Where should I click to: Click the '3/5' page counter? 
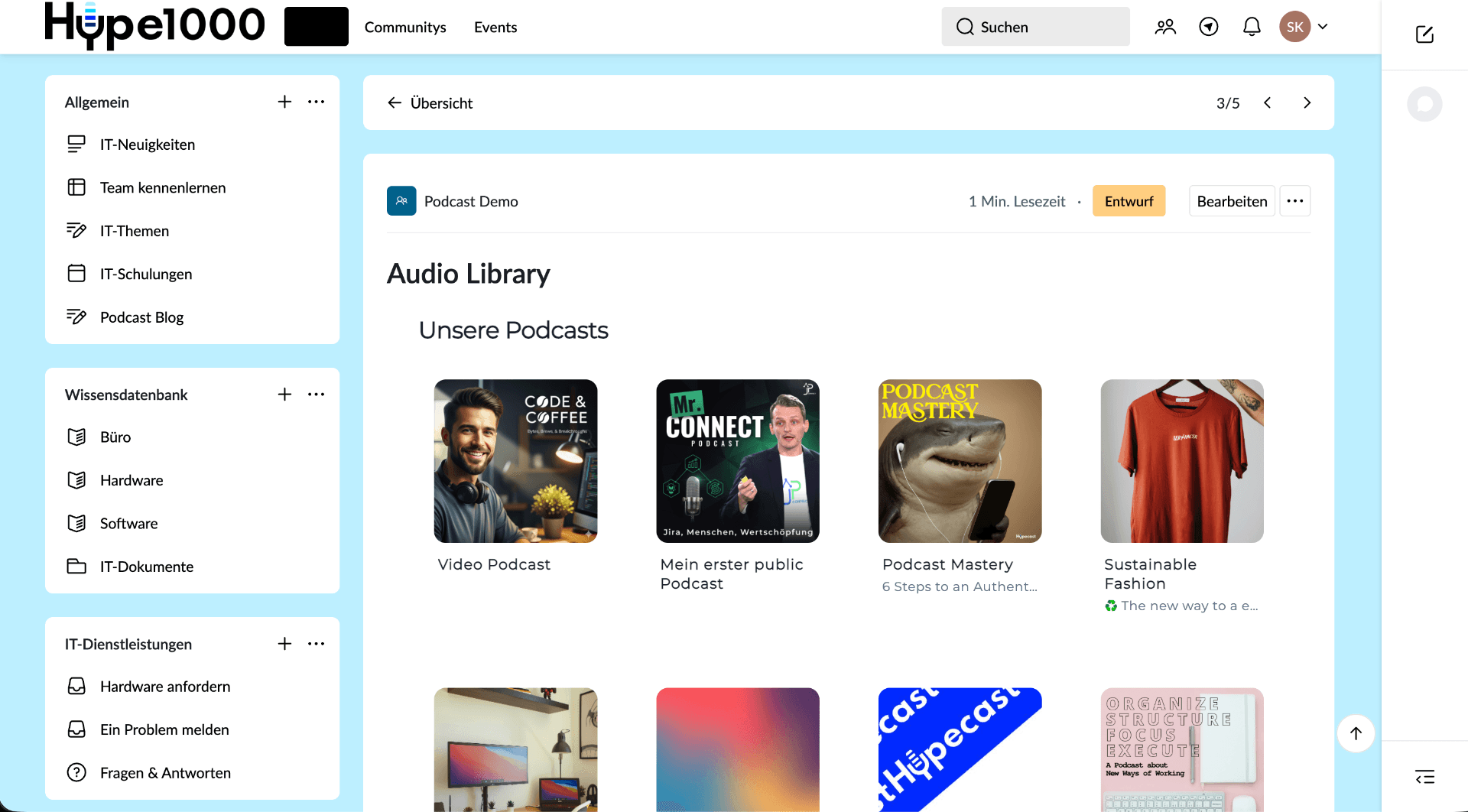point(1228,102)
